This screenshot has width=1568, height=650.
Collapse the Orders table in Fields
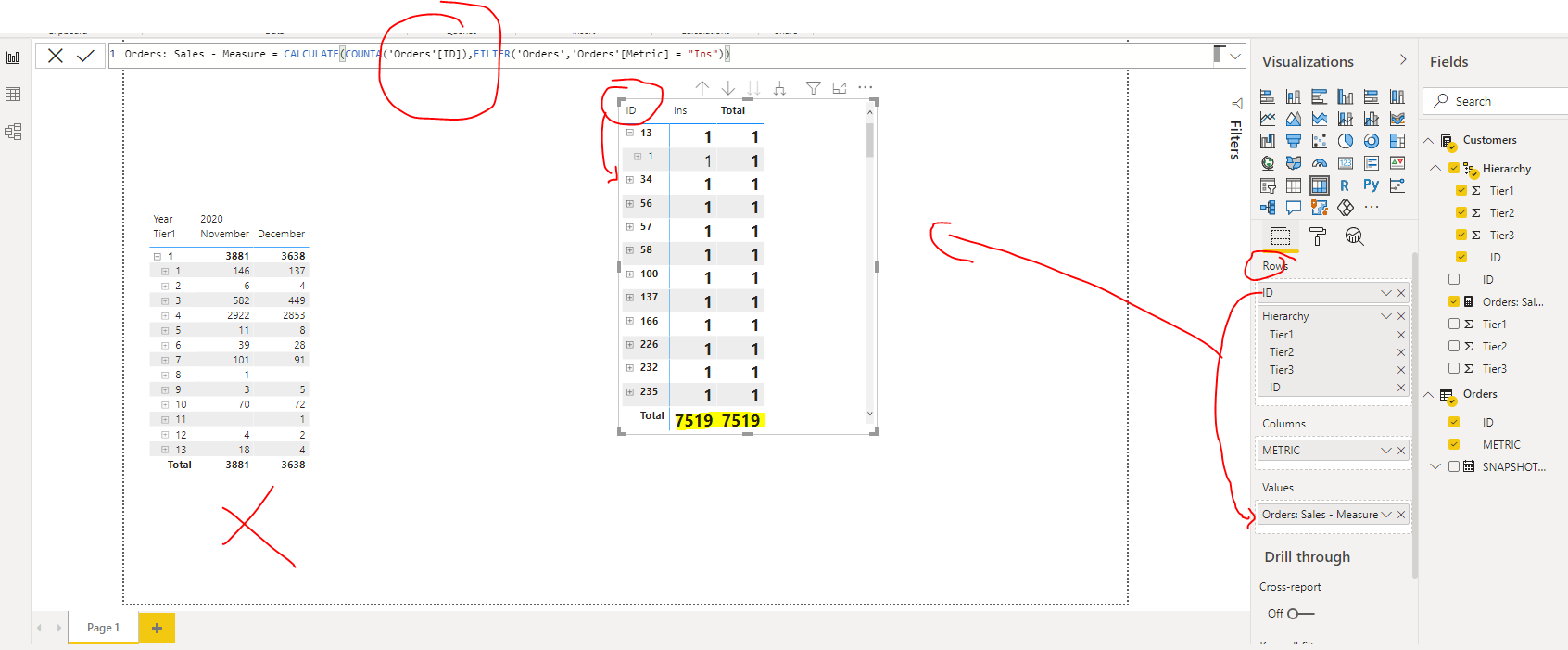(1428, 394)
